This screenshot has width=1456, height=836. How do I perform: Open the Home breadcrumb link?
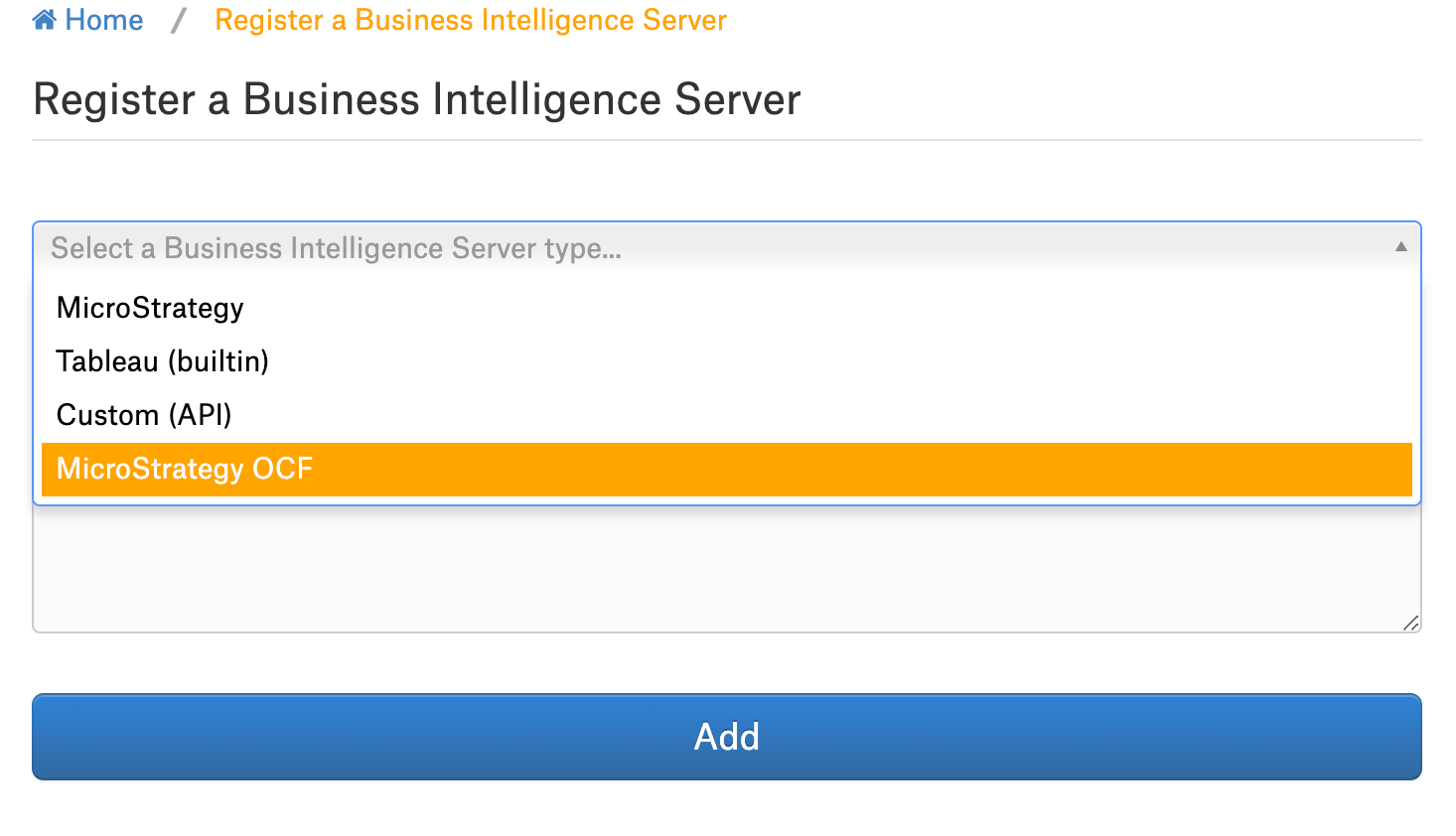(x=87, y=20)
